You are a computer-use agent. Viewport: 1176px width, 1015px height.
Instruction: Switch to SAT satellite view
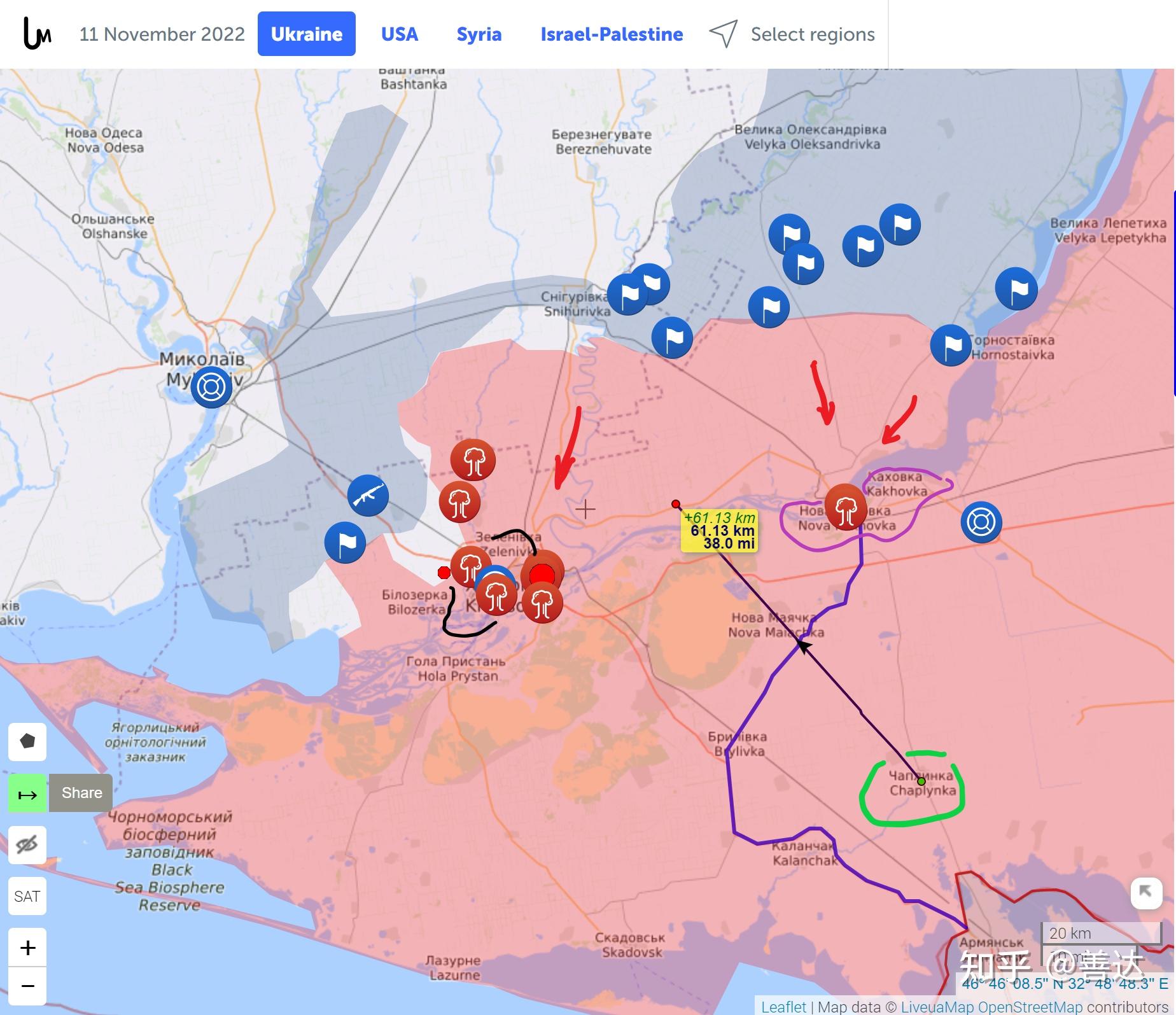click(x=27, y=896)
